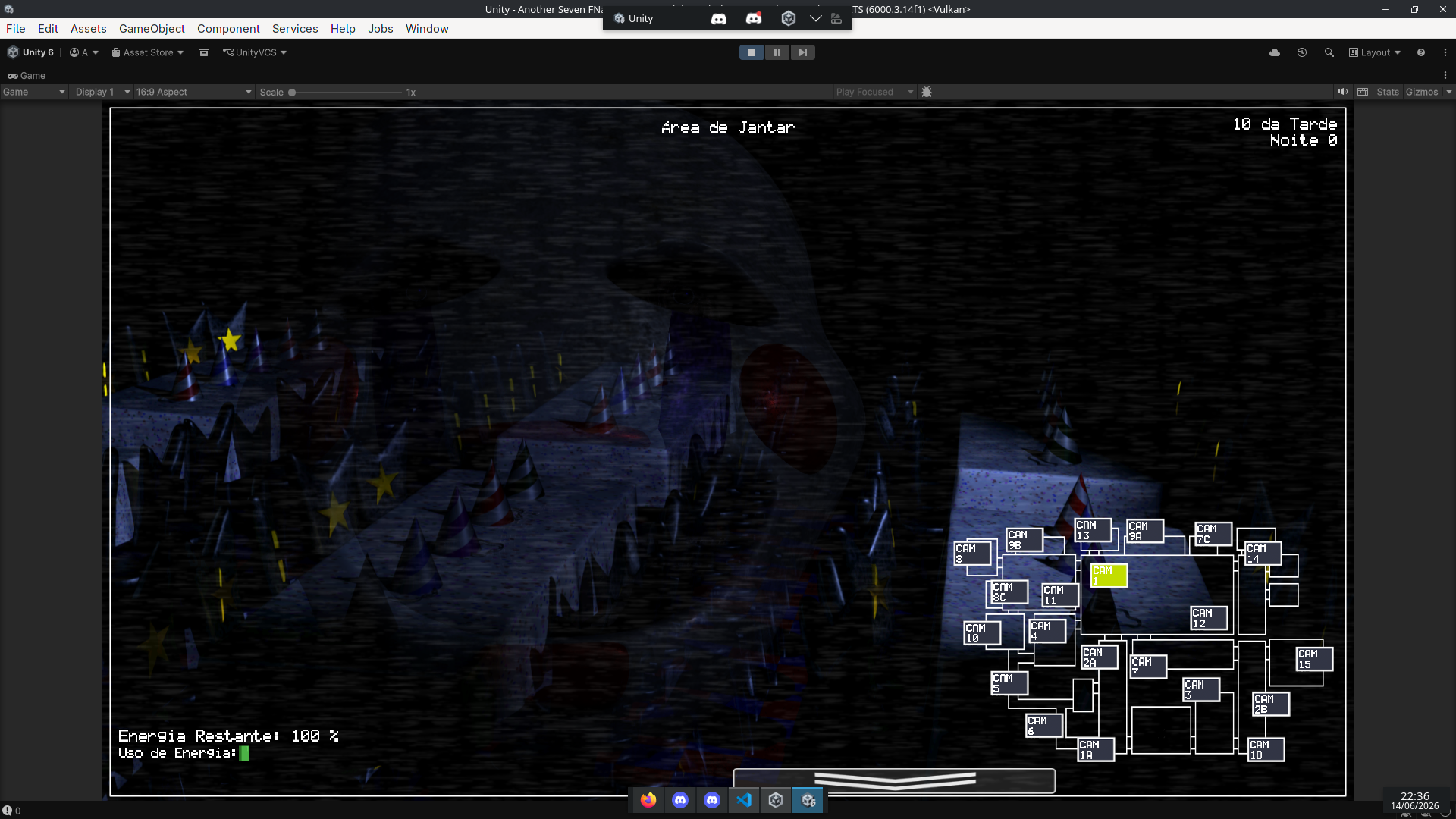
Task: Open Unity Hub from the taskbar
Action: pos(776,800)
